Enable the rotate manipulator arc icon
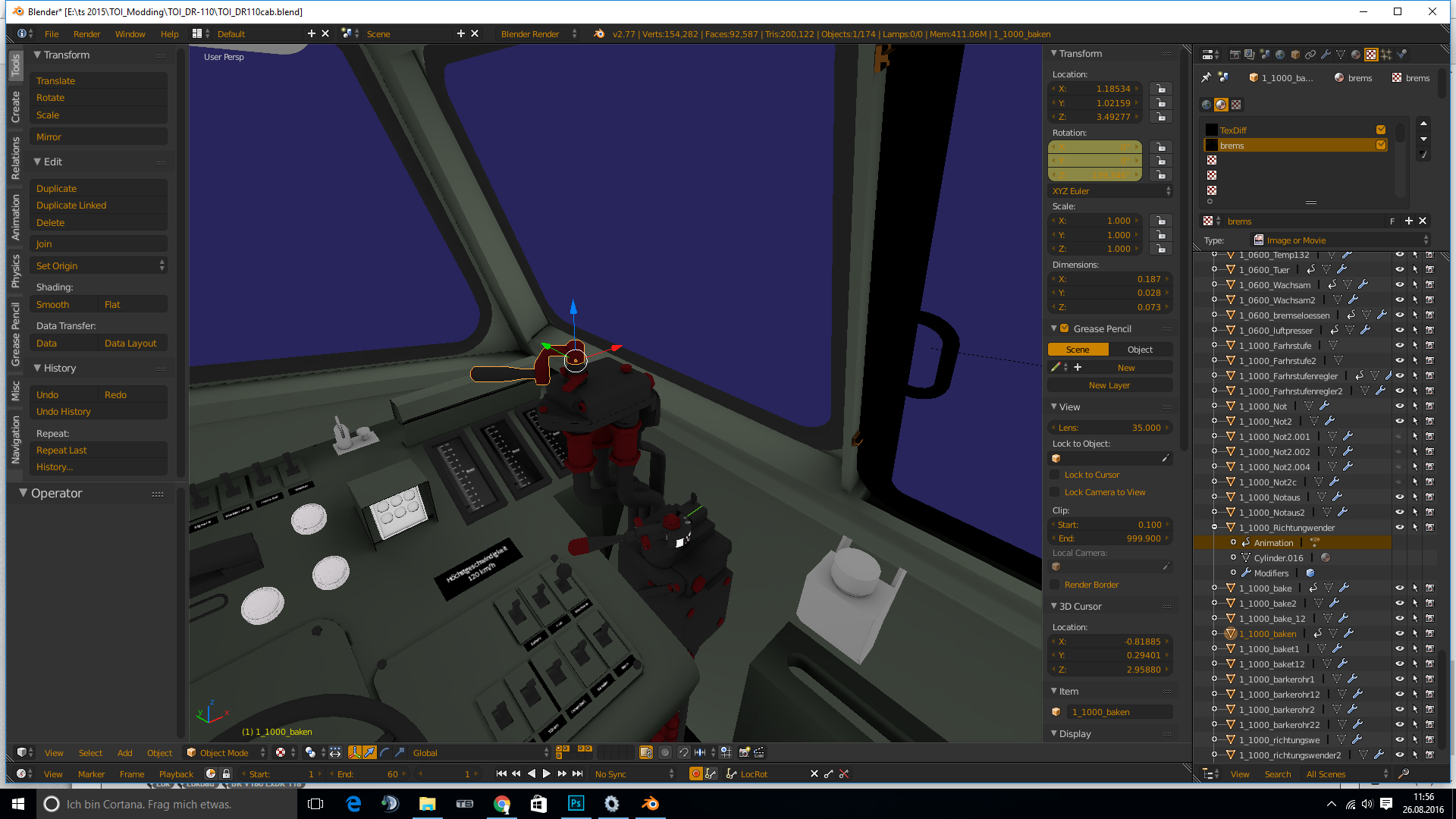The image size is (1456, 819). coord(384,752)
